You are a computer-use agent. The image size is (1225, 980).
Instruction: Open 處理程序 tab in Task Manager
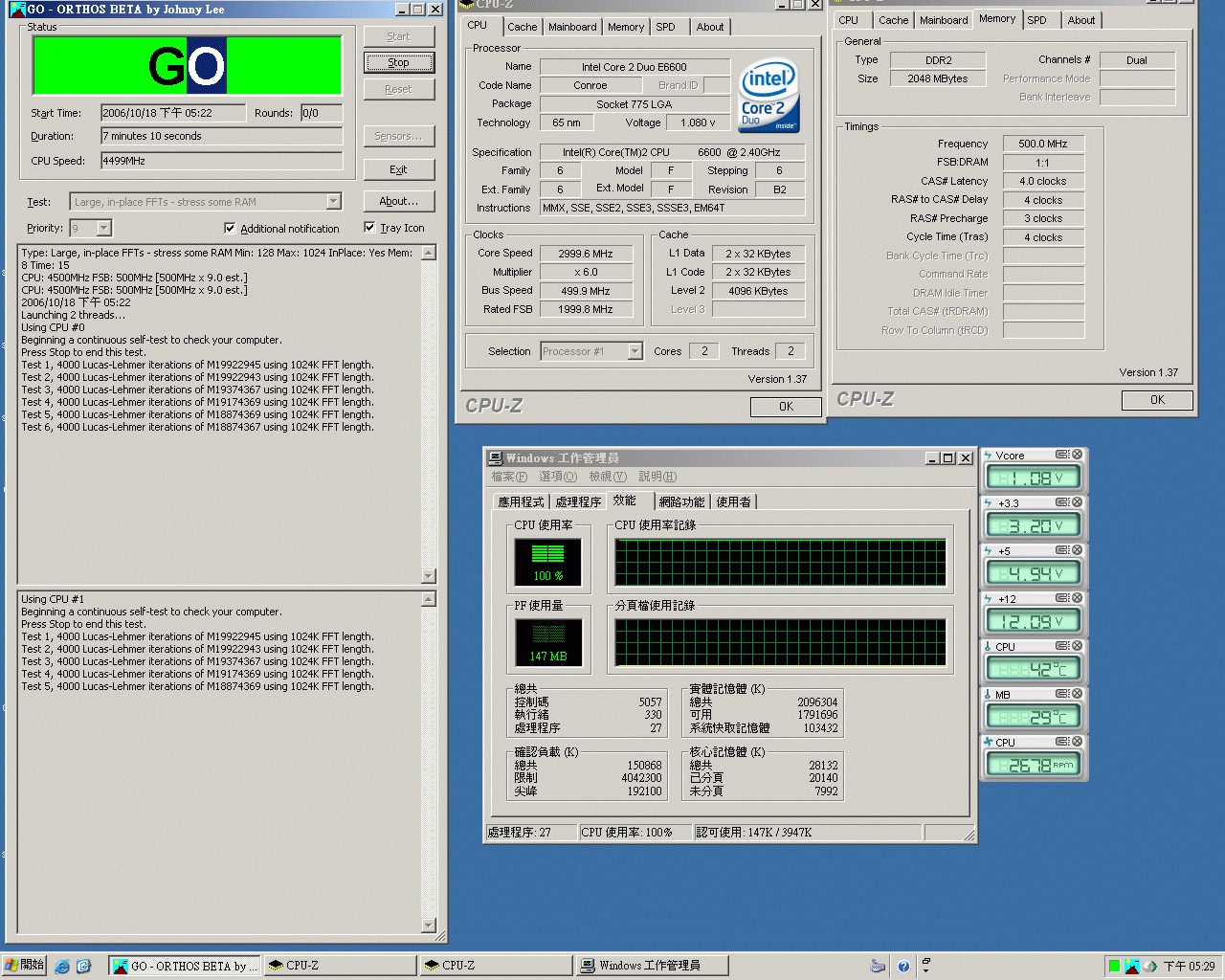pos(578,501)
